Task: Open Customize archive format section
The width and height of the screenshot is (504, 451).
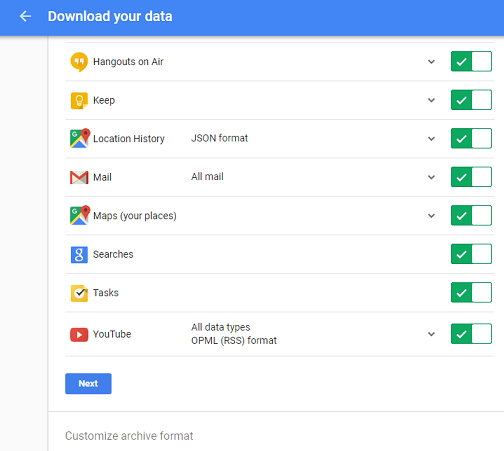Action: pyautogui.click(x=129, y=436)
